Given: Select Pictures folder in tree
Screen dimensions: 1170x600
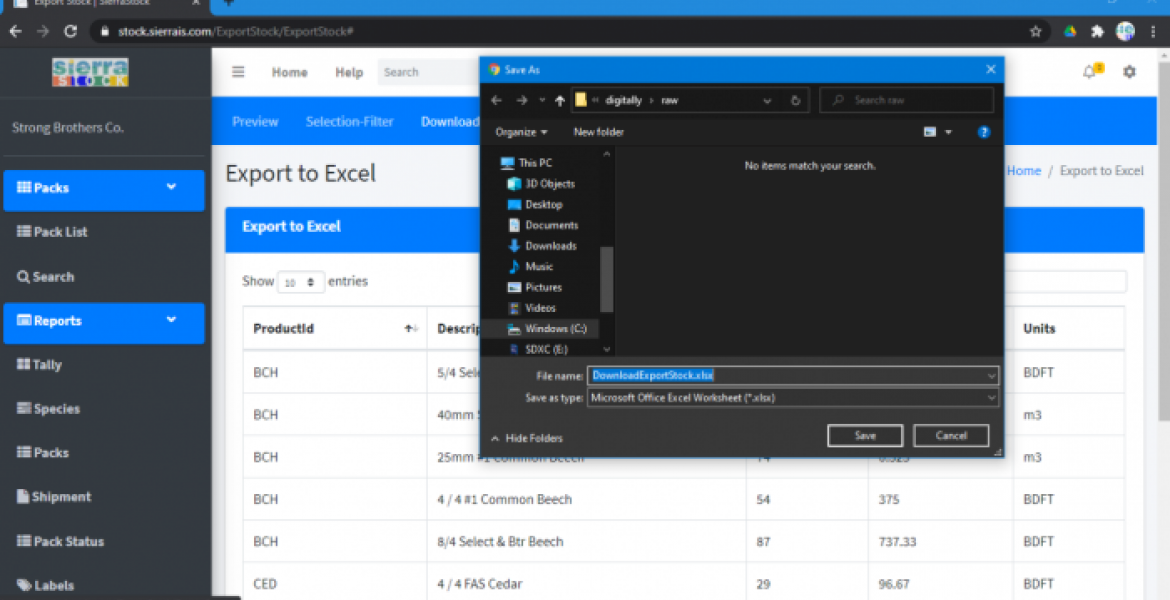Looking at the screenshot, I should [543, 287].
